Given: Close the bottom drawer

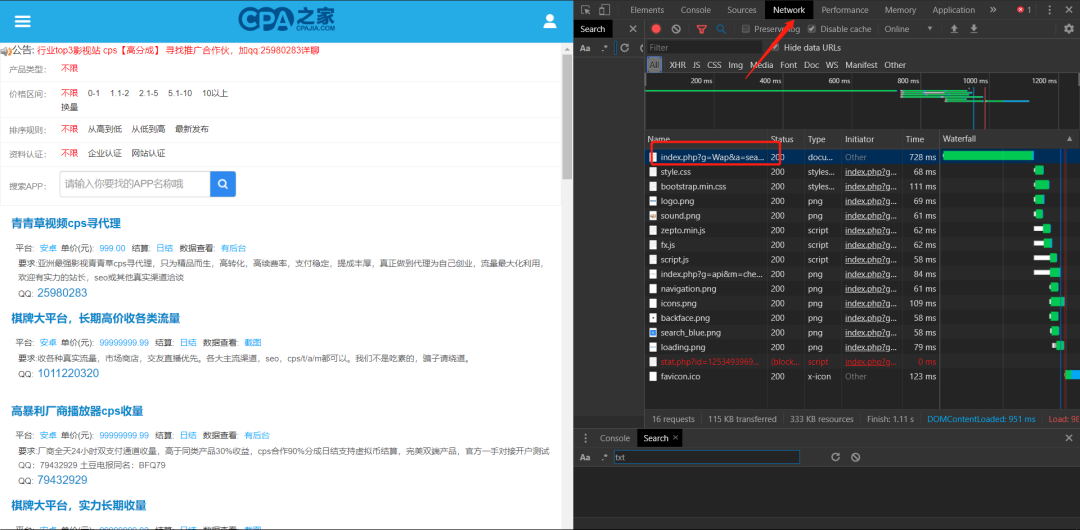Looking at the screenshot, I should 1069,438.
